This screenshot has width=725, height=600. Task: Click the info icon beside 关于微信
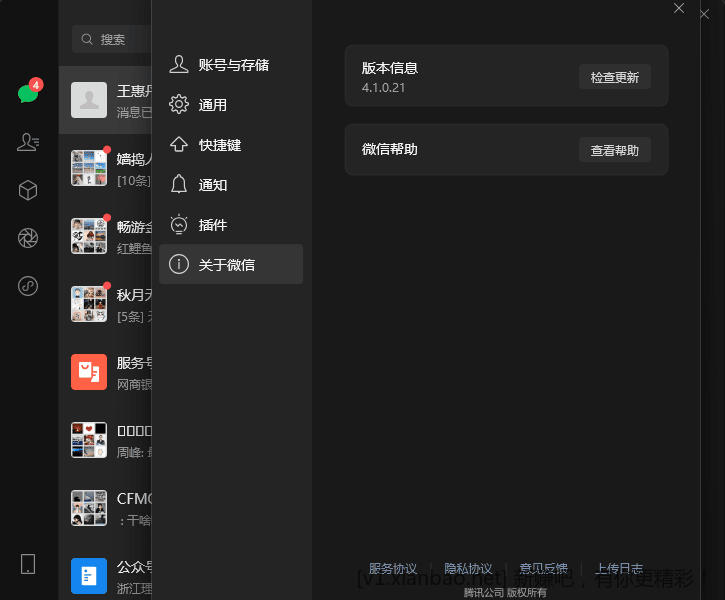tap(178, 264)
